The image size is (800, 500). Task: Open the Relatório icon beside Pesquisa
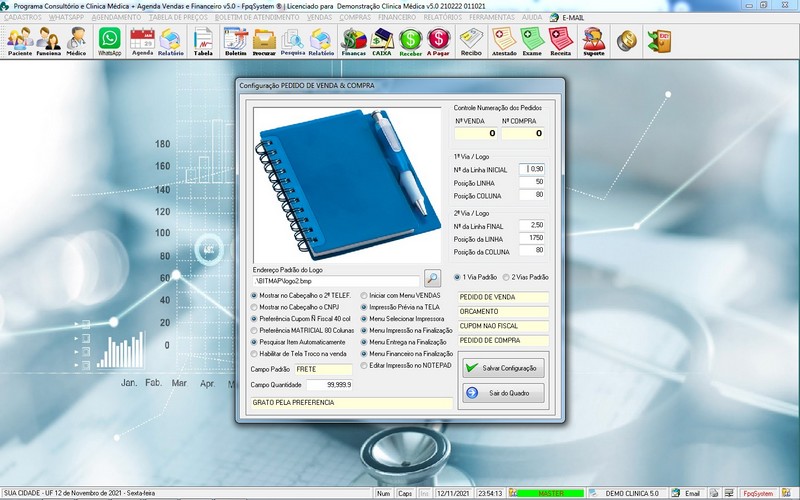tap(321, 41)
